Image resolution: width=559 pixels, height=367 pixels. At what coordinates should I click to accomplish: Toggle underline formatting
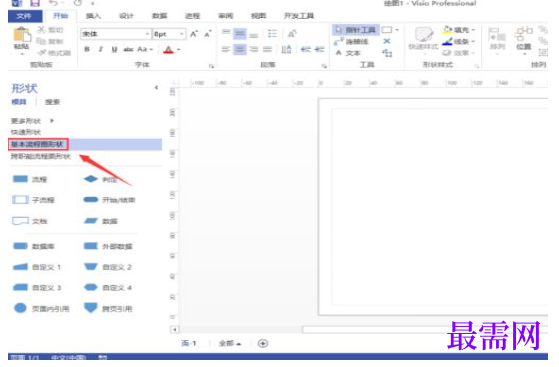(114, 49)
